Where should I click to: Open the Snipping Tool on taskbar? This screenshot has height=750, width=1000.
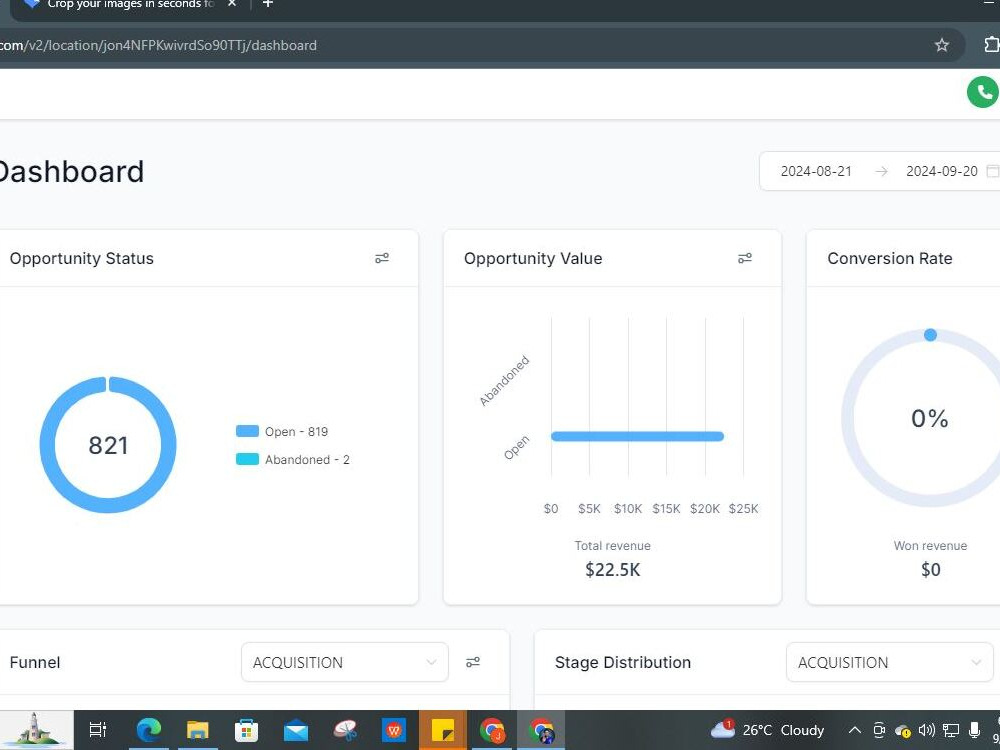(x=345, y=730)
